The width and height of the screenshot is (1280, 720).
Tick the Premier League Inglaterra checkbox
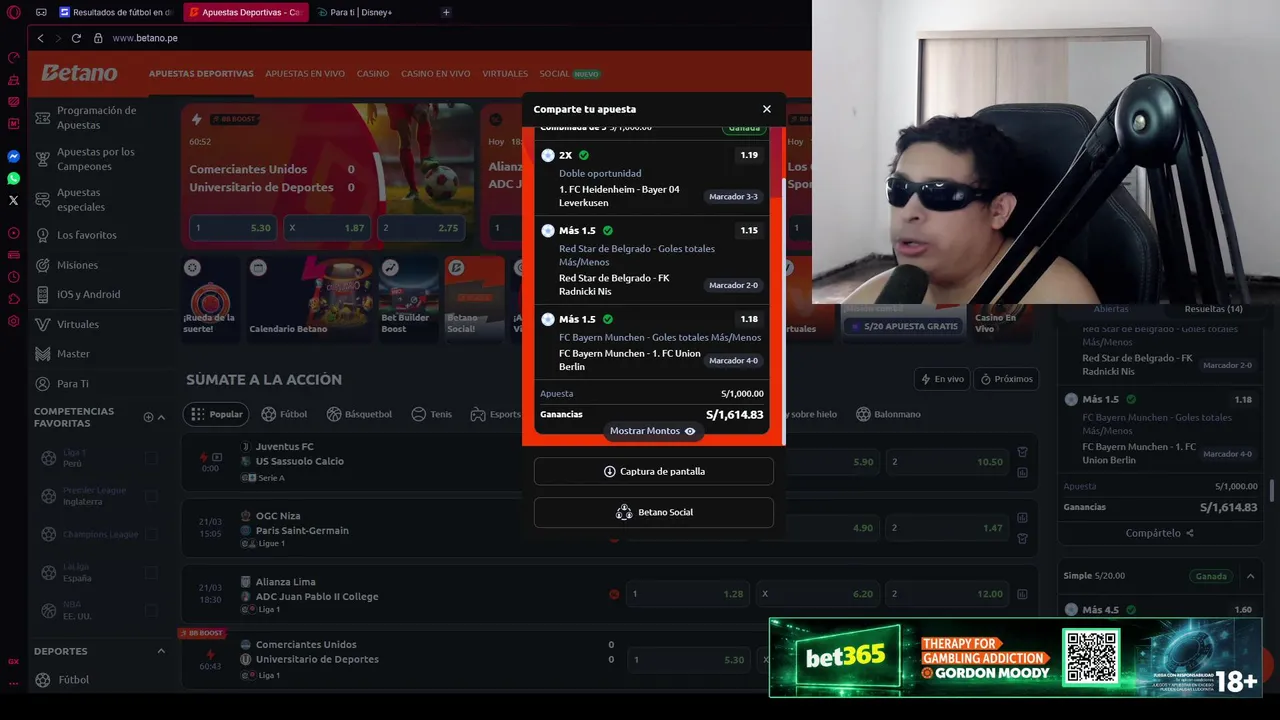[x=151, y=496]
